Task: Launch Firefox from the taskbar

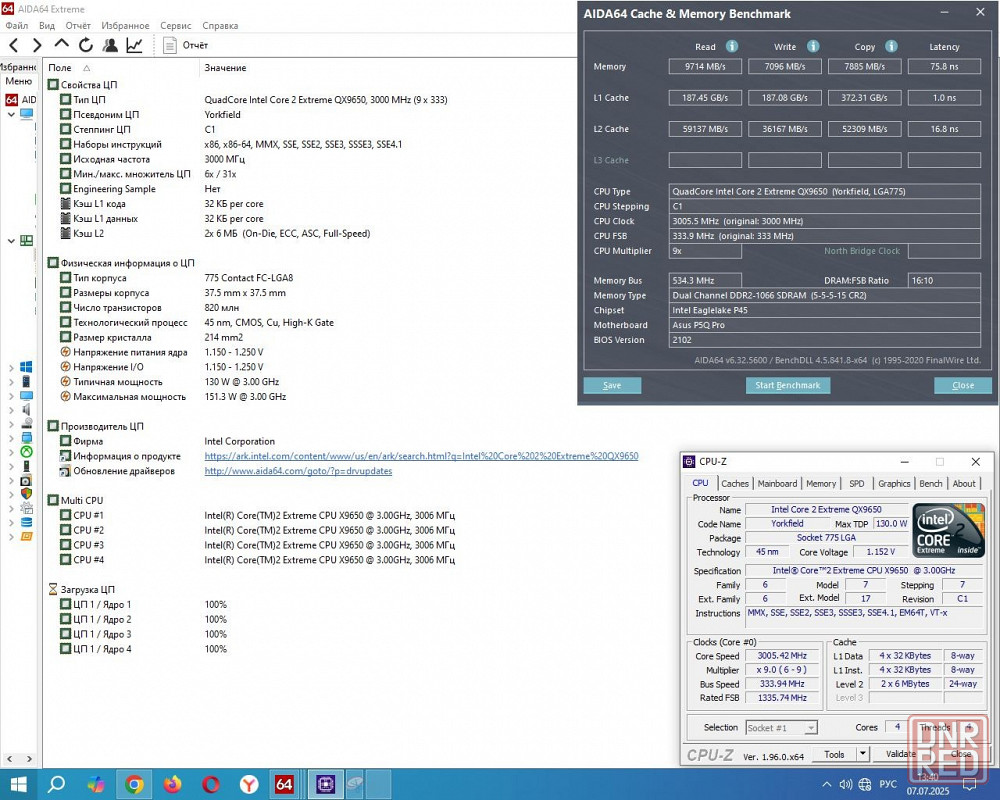Action: click(172, 784)
